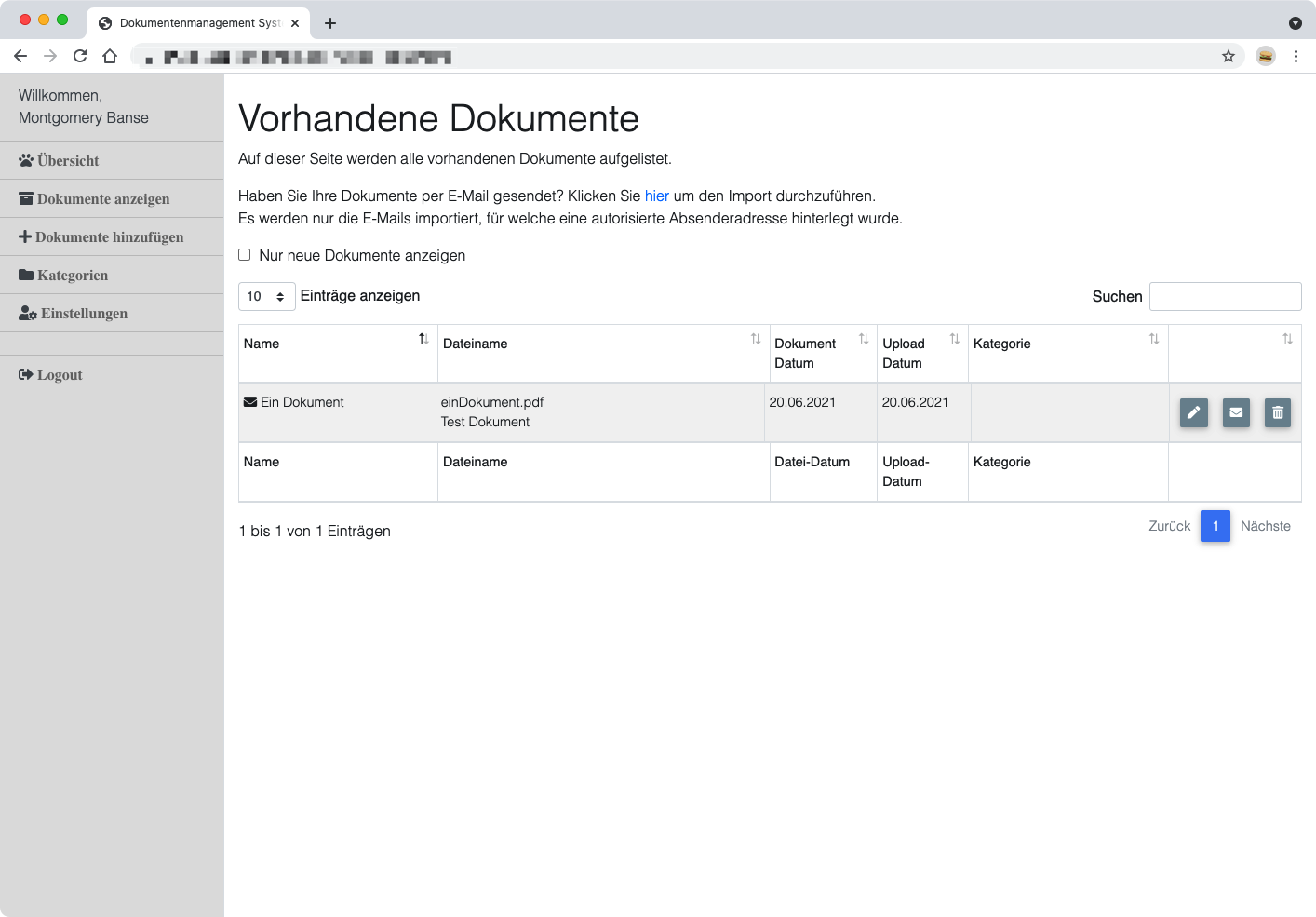Screen dimensions: 1316x917
Task: Open a new browser tab with plus
Action: click(x=330, y=23)
